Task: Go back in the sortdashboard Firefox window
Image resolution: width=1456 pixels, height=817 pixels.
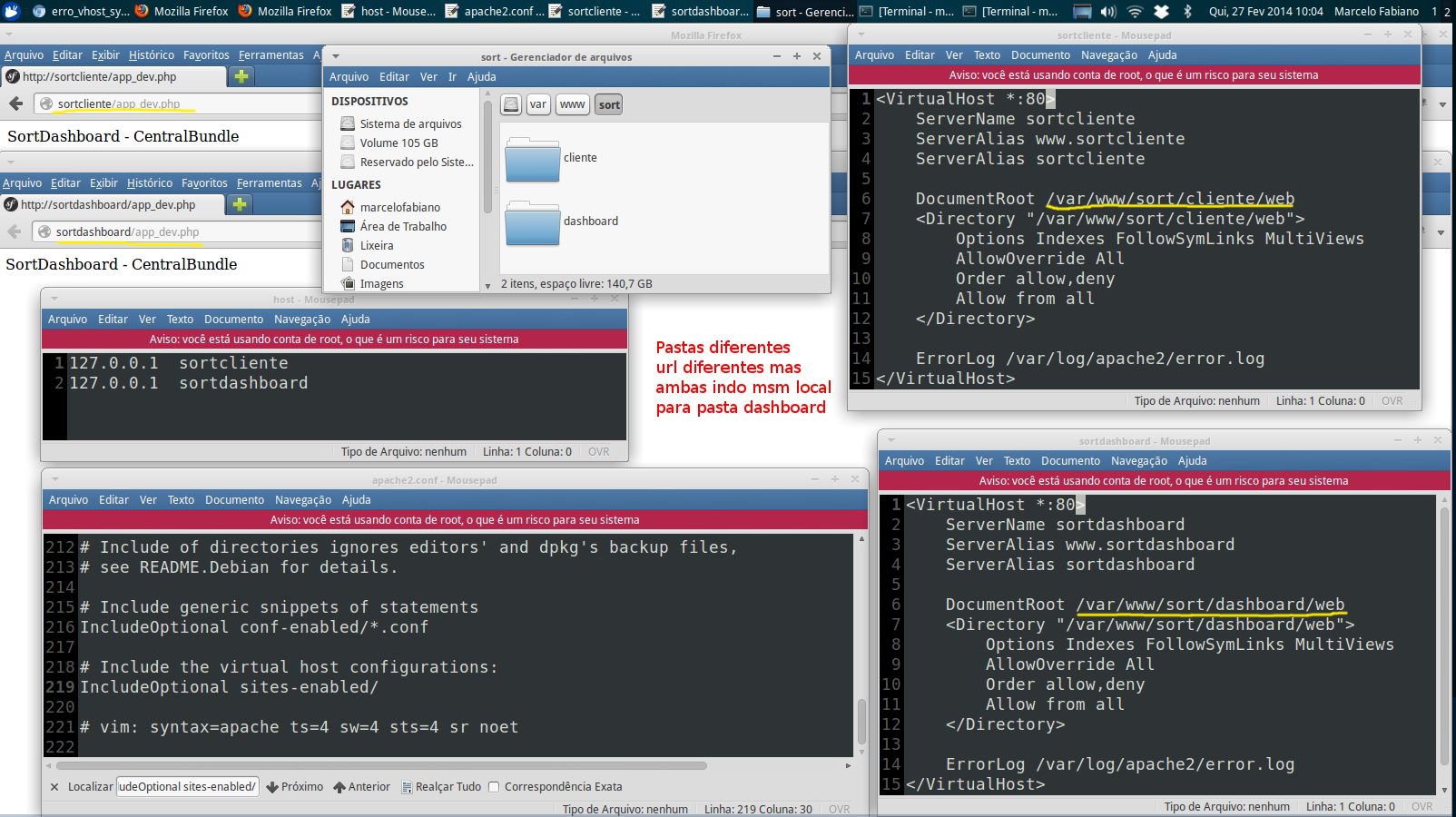Action: pyautogui.click(x=14, y=231)
